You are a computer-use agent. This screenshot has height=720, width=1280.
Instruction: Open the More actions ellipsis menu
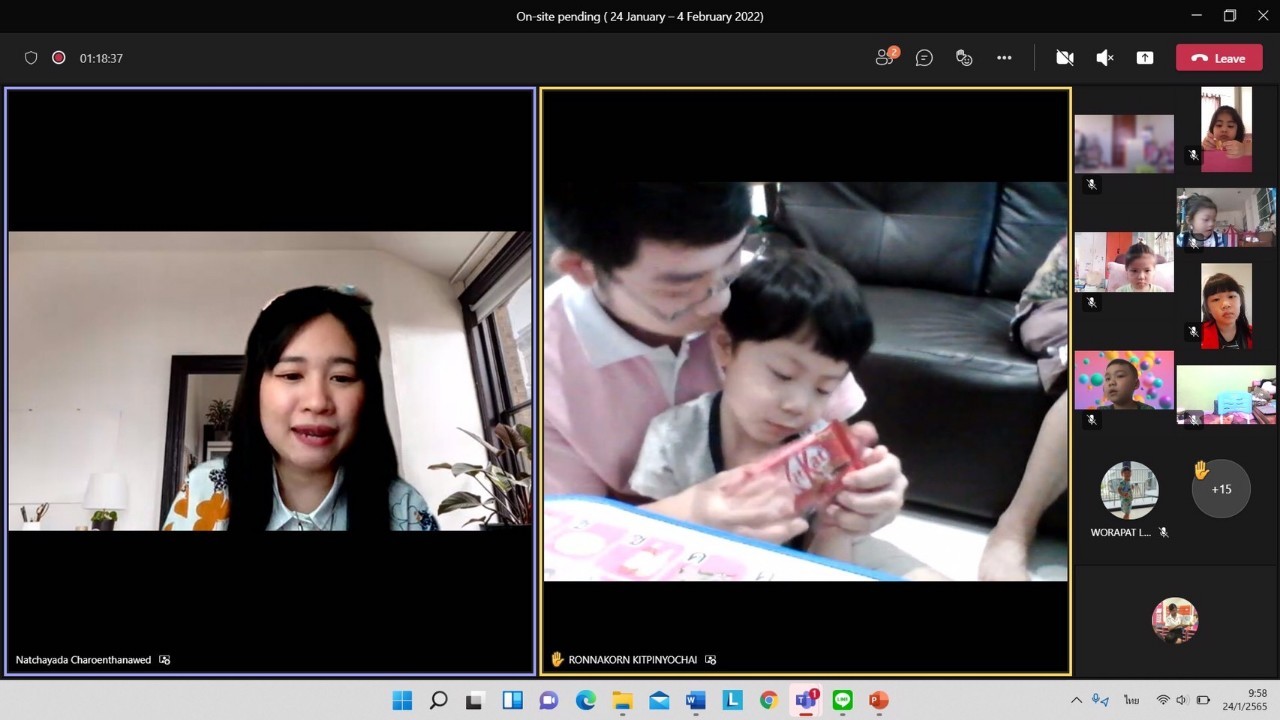(1004, 58)
